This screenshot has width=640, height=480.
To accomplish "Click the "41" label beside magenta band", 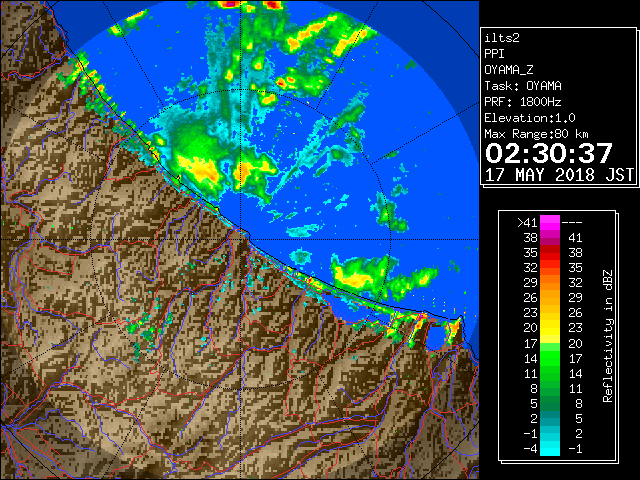I will click(x=576, y=238).
